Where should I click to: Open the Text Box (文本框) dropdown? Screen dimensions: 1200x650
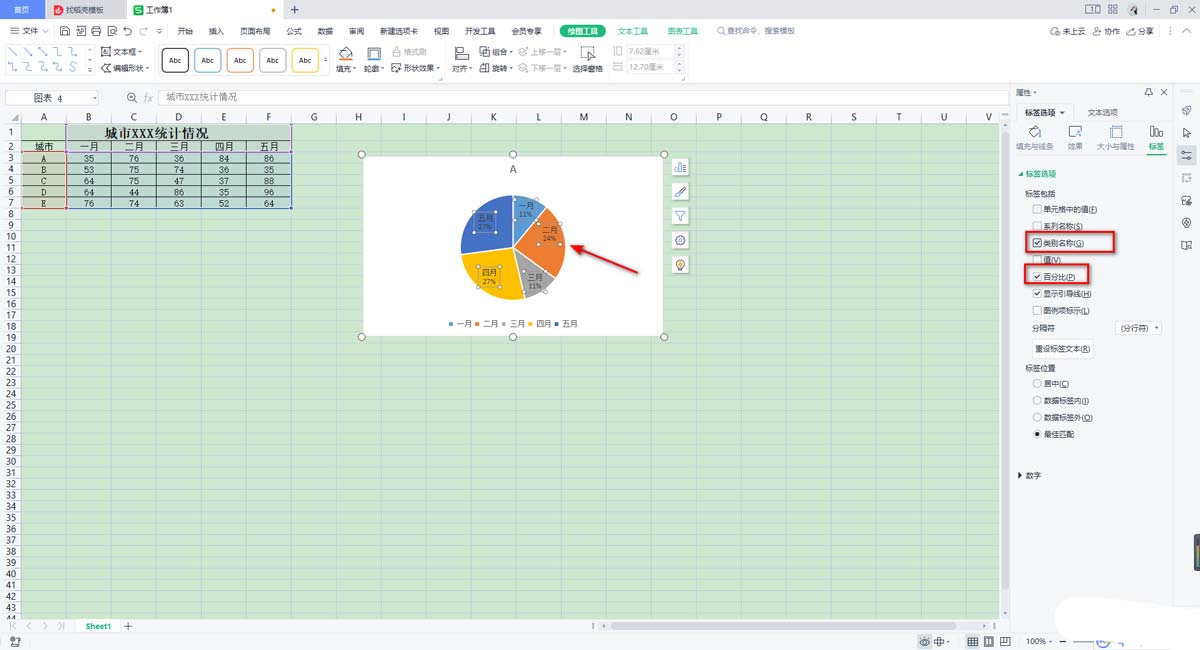[122, 51]
